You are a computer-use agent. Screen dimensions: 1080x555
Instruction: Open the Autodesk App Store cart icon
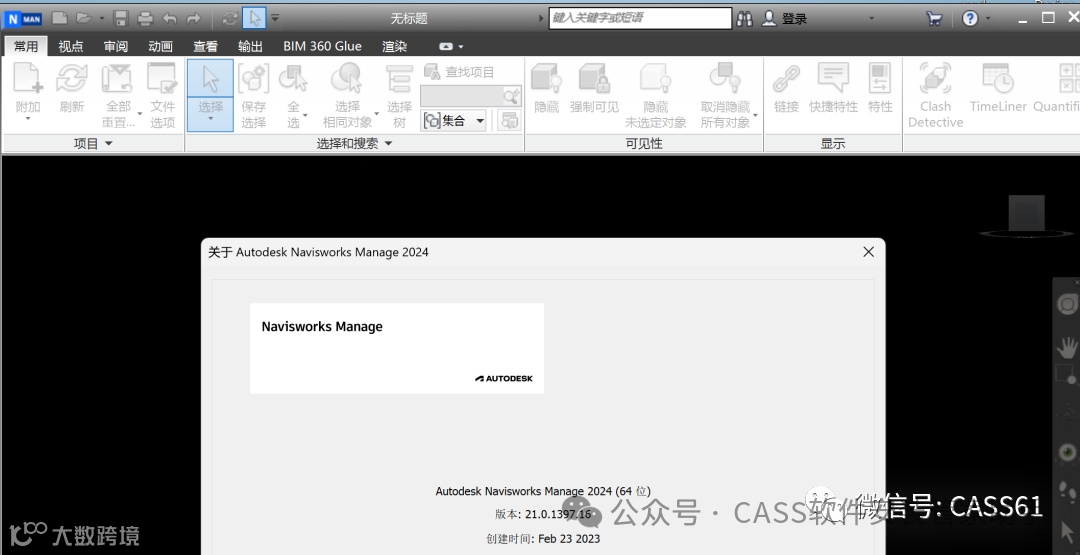(934, 19)
